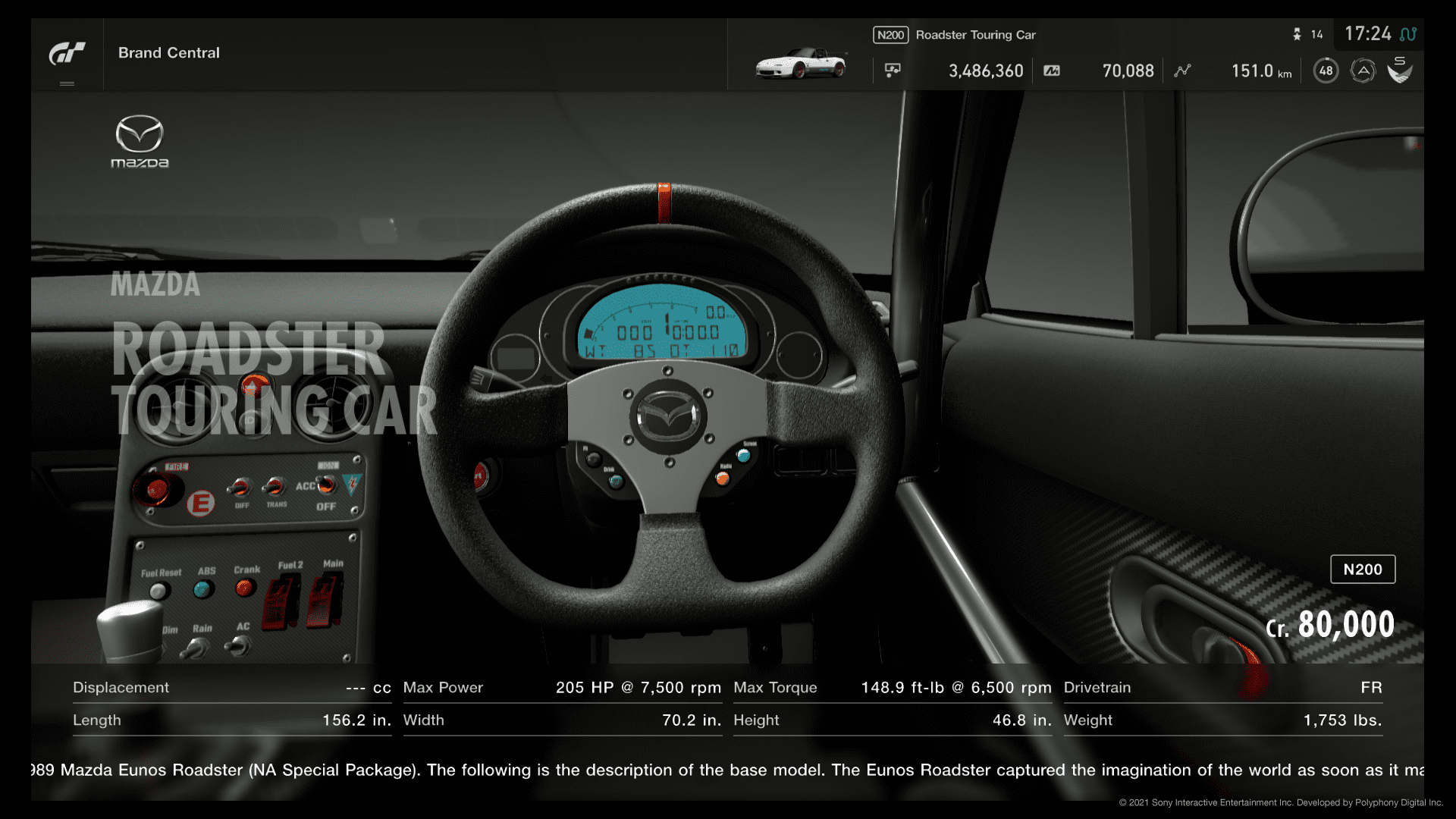Flip the DIFF toggle switch
This screenshot has height=819, width=1456.
click(241, 488)
